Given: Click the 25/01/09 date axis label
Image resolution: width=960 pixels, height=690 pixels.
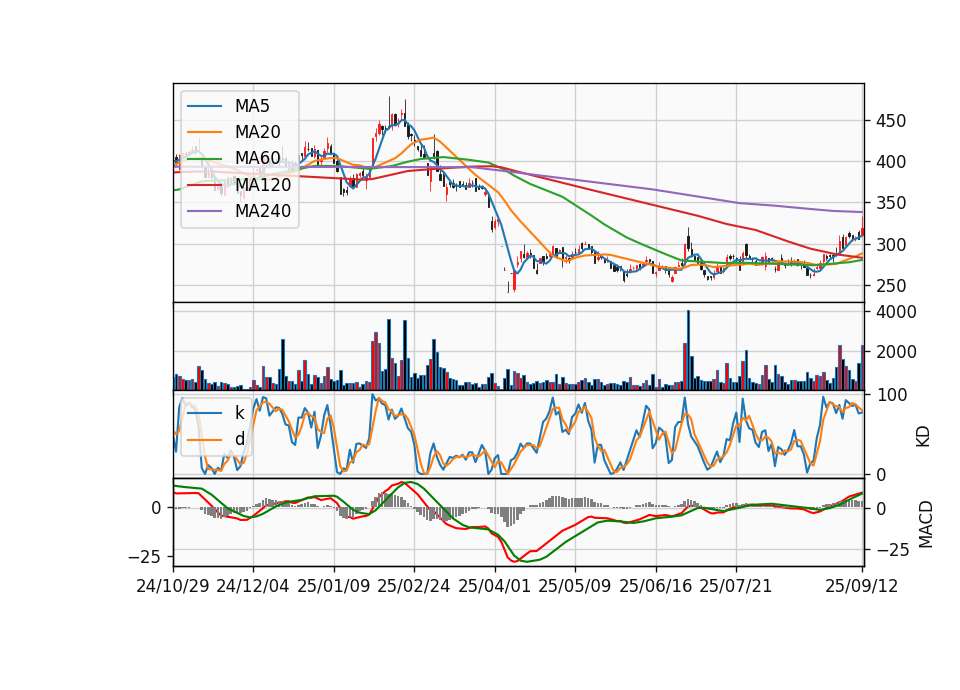Looking at the screenshot, I should 334,586.
